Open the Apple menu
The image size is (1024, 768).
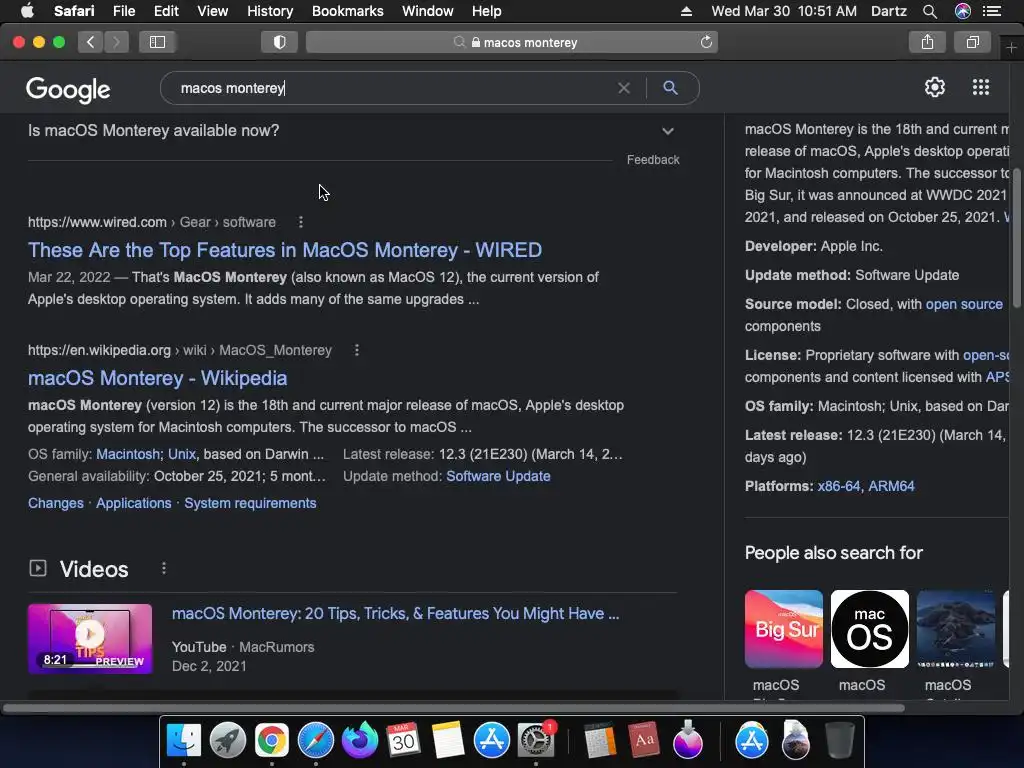pyautogui.click(x=27, y=10)
